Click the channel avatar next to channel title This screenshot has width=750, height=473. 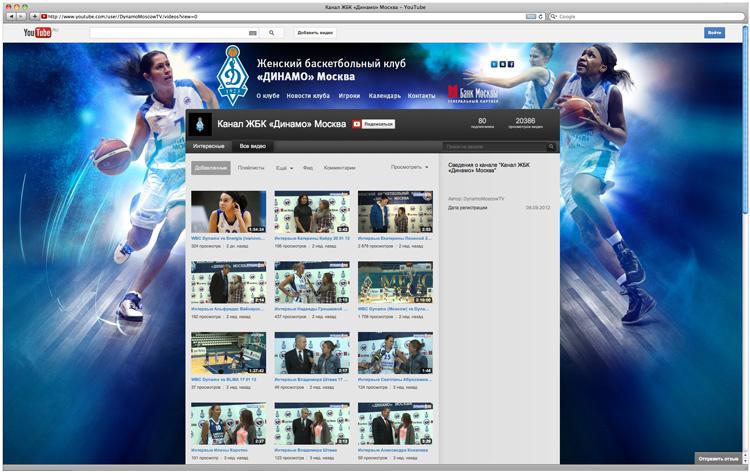tap(201, 124)
